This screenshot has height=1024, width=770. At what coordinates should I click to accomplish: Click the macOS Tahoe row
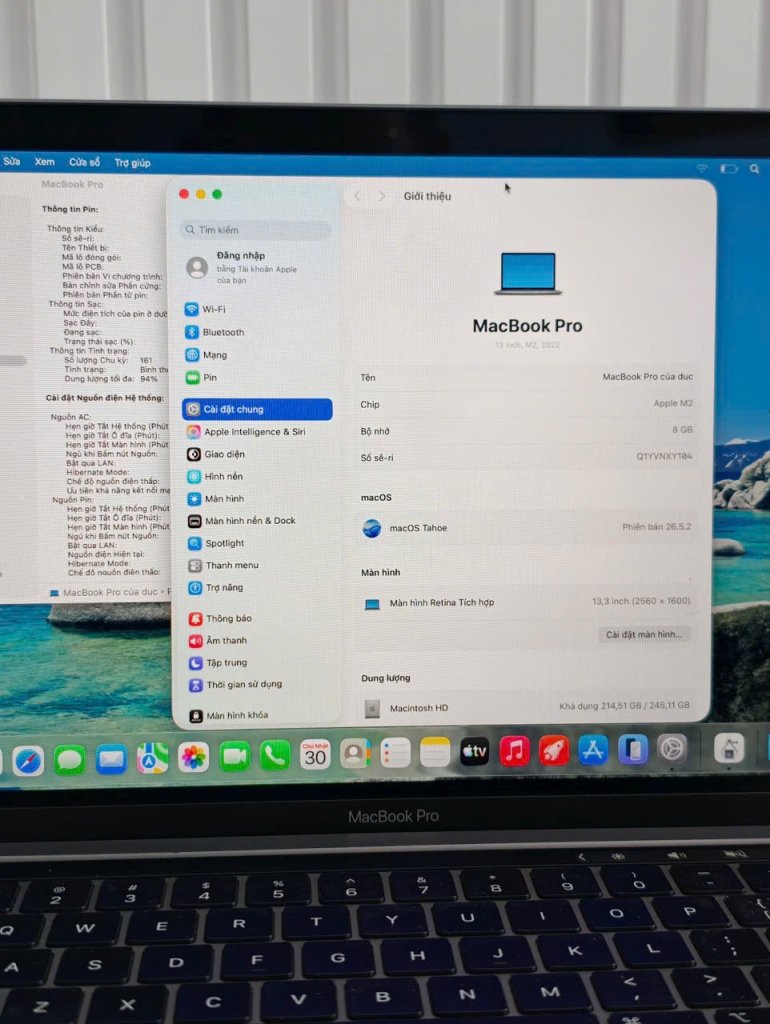click(526, 528)
